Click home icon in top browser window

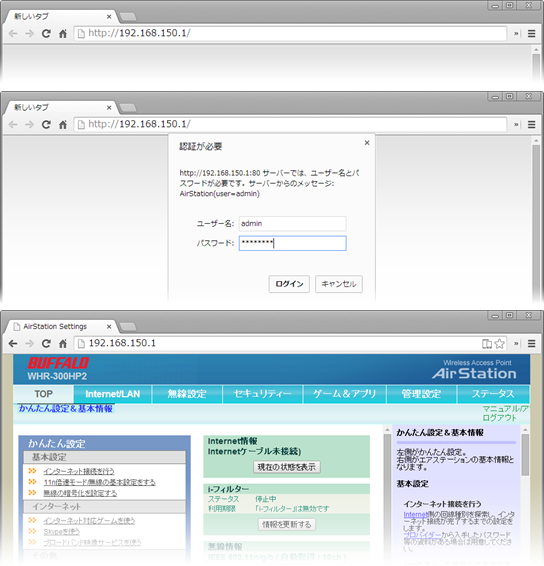63,34
